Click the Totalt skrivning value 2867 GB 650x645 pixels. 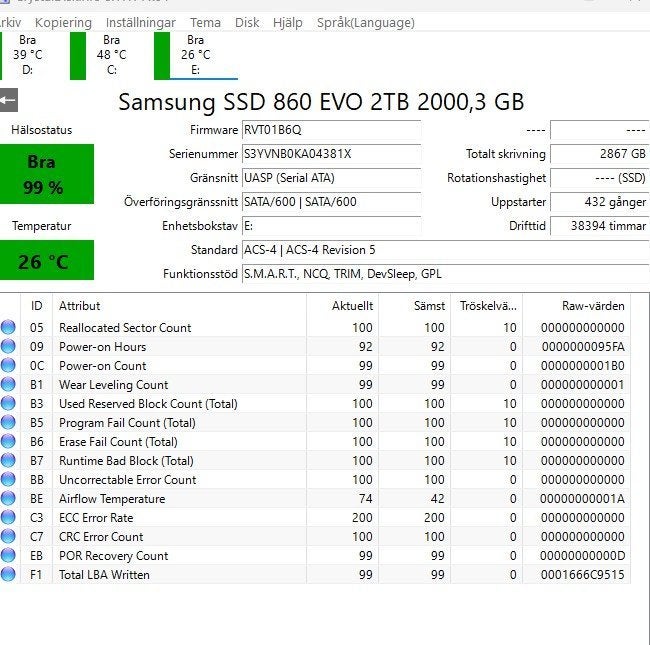pos(599,154)
